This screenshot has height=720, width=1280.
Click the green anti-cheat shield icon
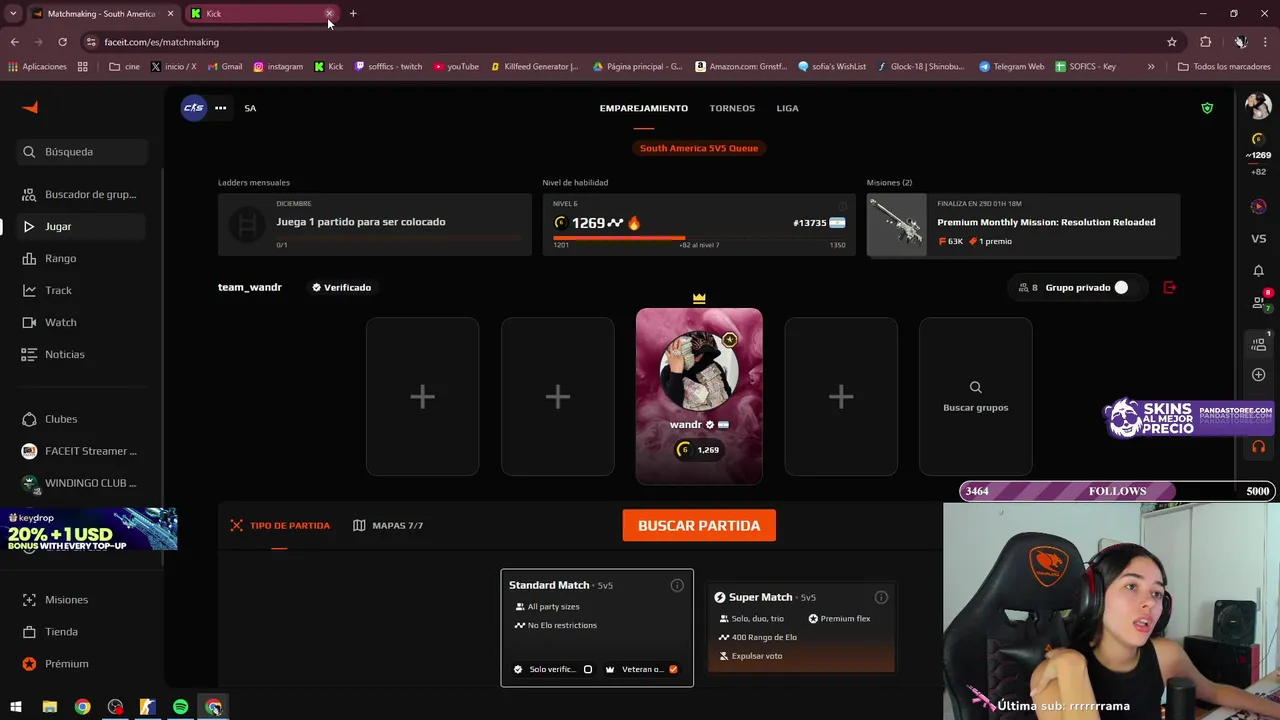pyautogui.click(x=1207, y=108)
